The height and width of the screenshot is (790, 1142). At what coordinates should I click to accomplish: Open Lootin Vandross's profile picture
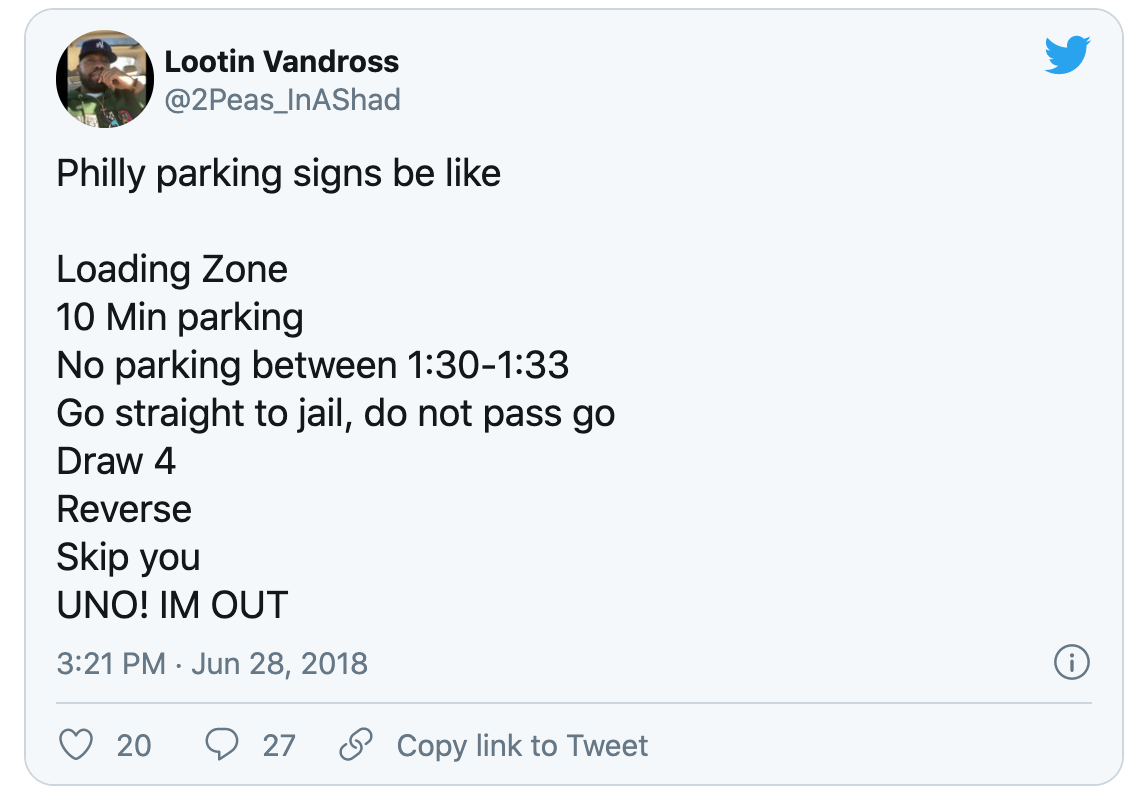pyautogui.click(x=104, y=78)
